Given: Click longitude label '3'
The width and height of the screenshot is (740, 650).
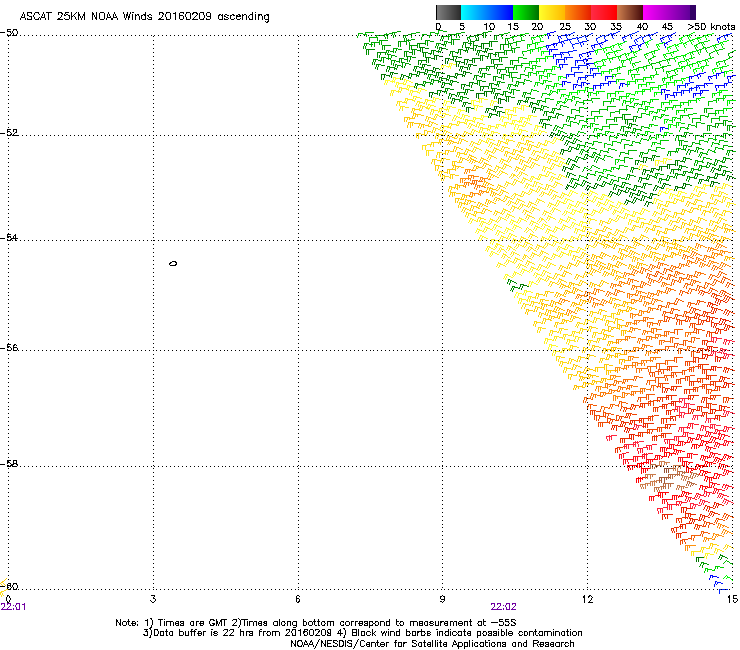Looking at the screenshot, I should point(153,599).
